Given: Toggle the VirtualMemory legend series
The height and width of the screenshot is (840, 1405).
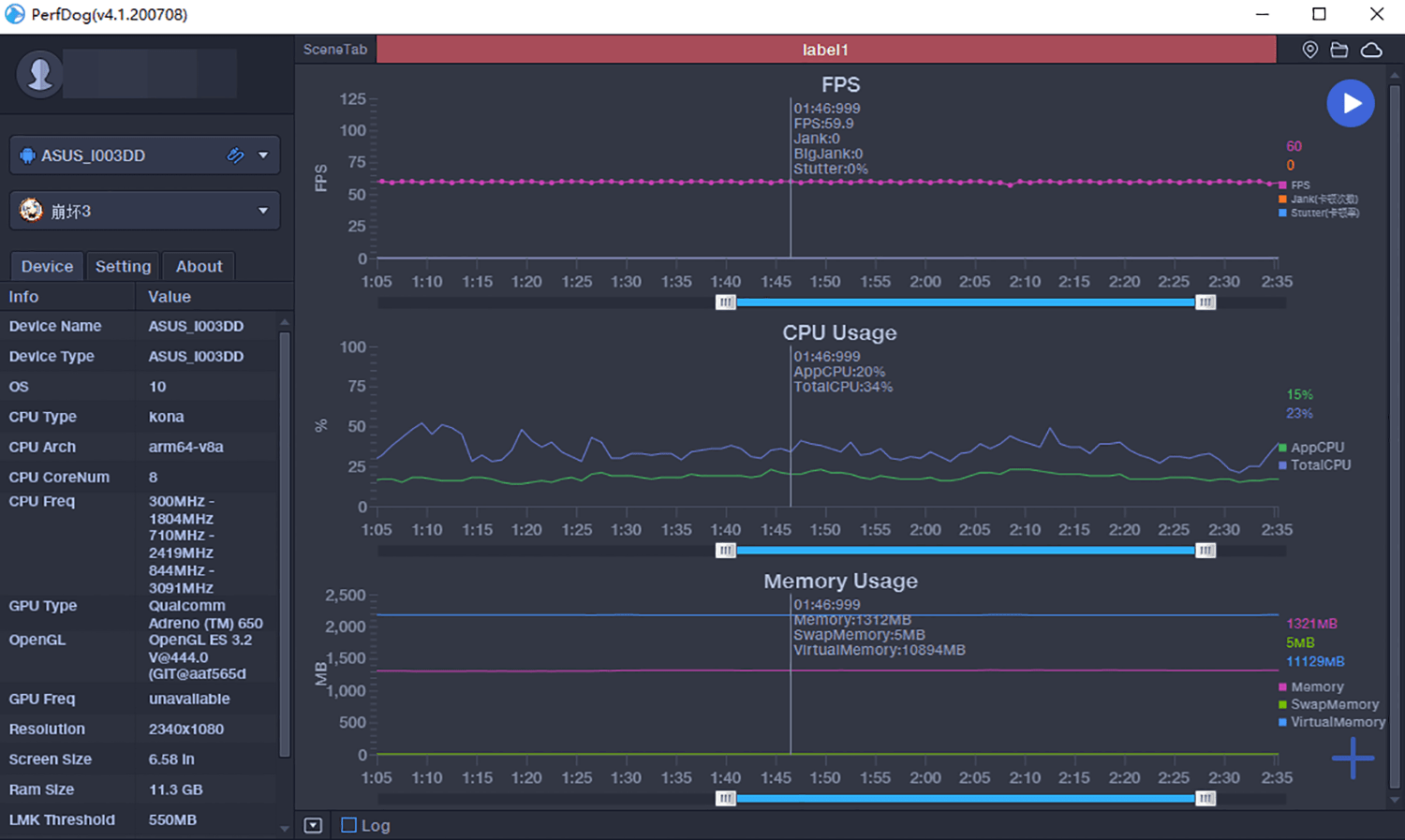Looking at the screenshot, I should tap(1332, 722).
